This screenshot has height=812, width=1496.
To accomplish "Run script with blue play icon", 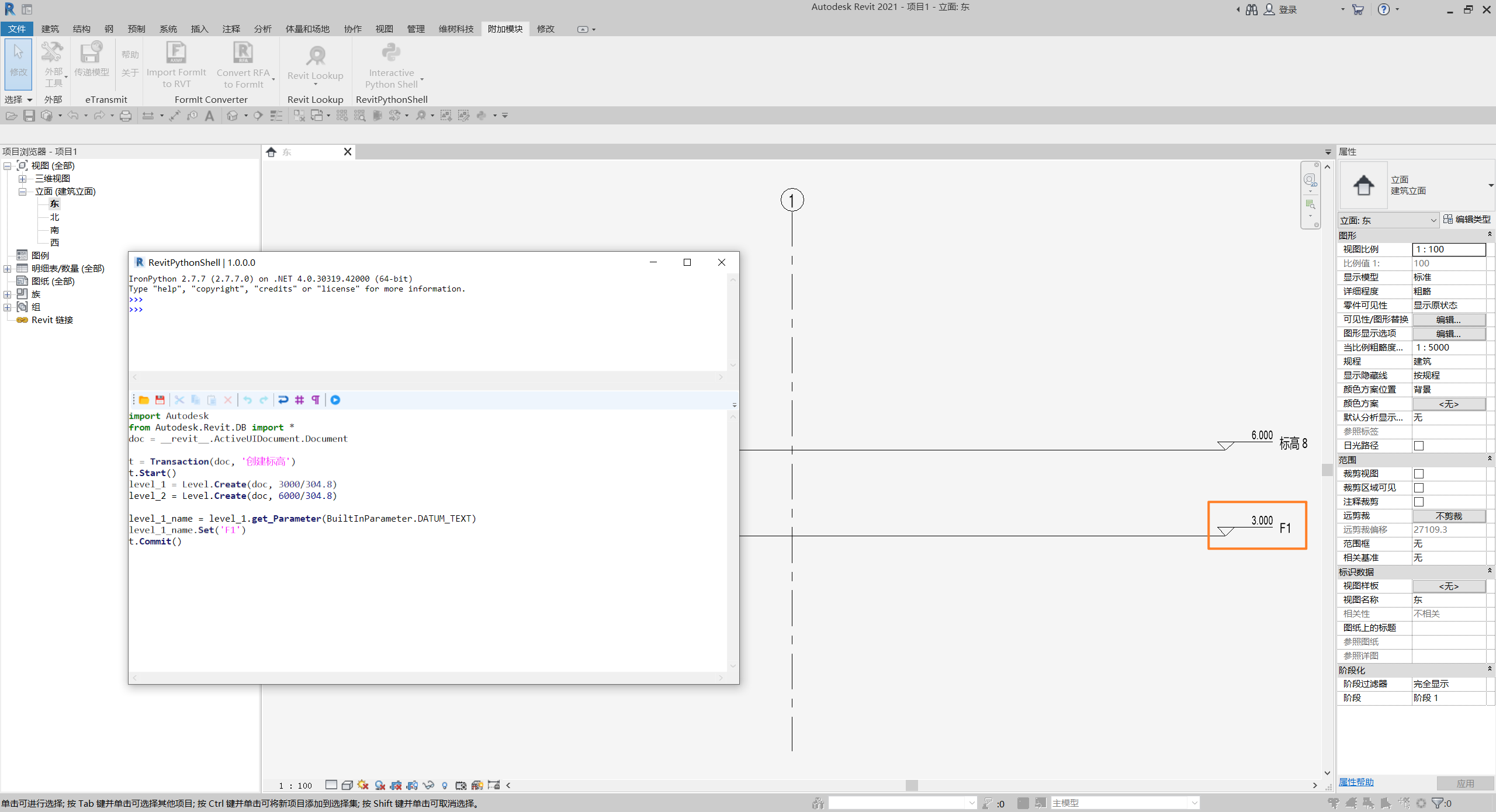I will click(x=335, y=400).
